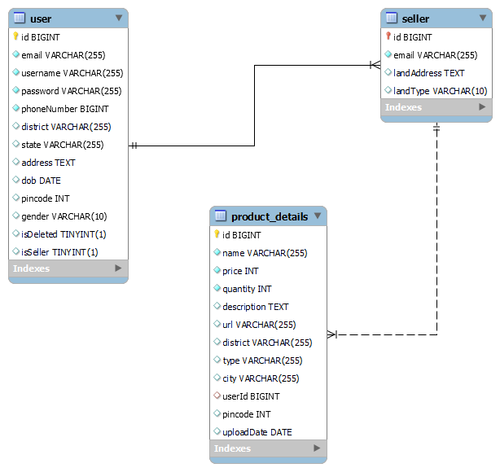Select the password VARCHAR(255) column text
This screenshot has width=500, height=471.
point(71,91)
